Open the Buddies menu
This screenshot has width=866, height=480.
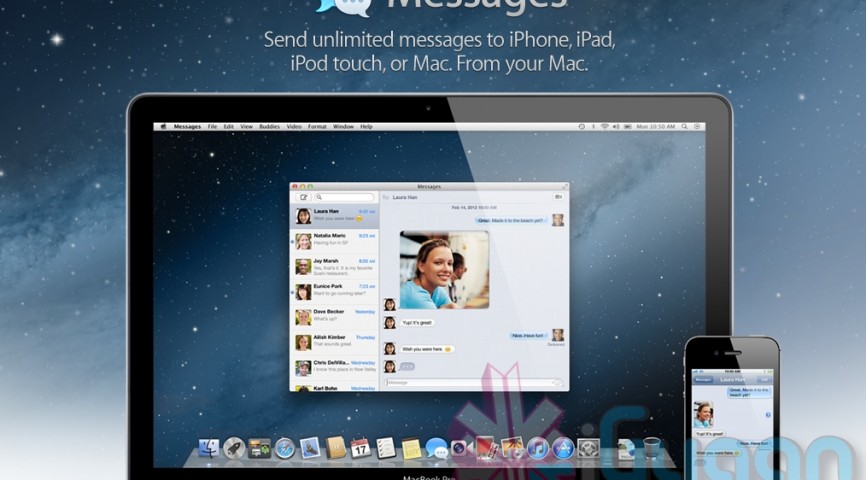[x=269, y=127]
